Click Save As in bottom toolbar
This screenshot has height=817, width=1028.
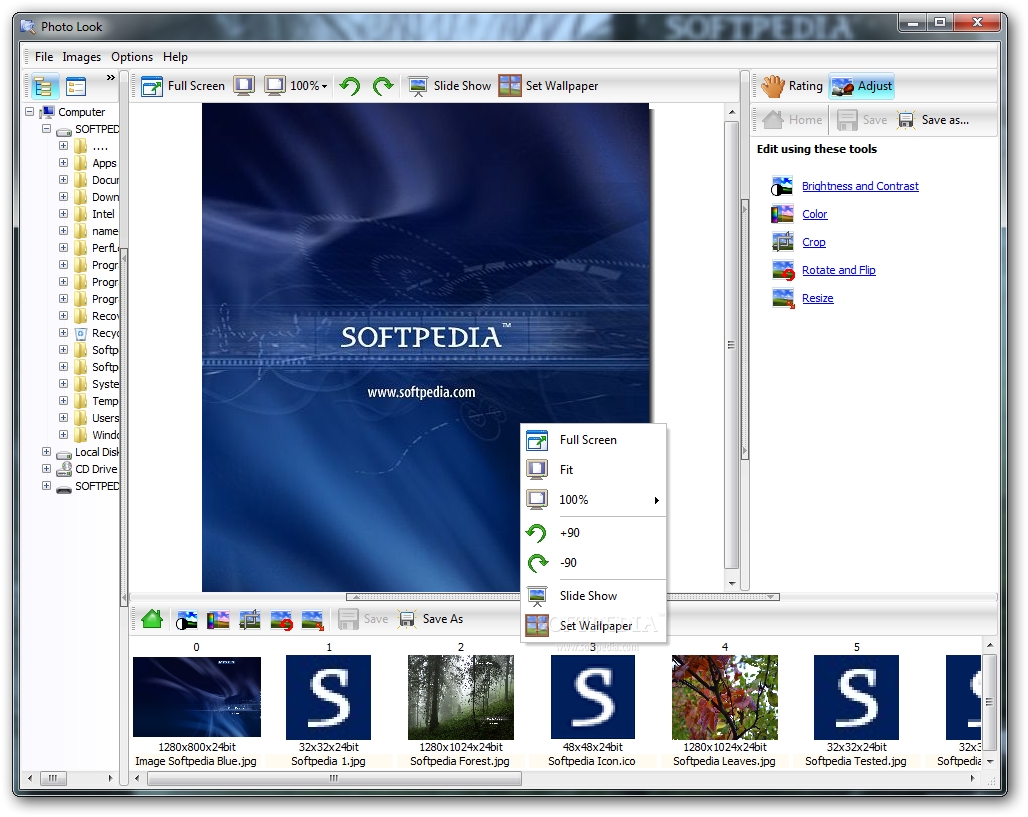coord(430,619)
